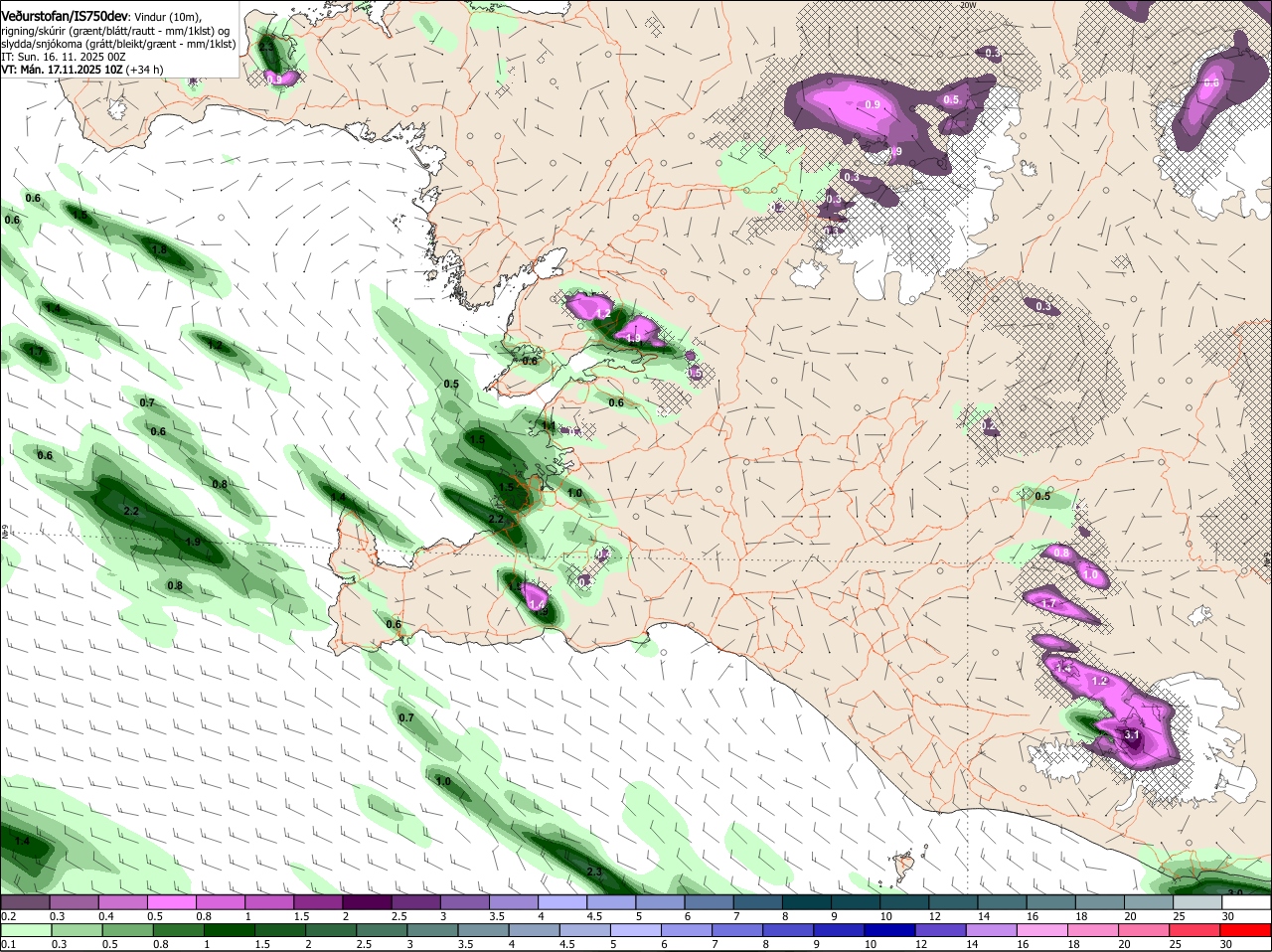Click the '20W' longitude label at the top
The height and width of the screenshot is (952, 1272).
pos(969,5)
